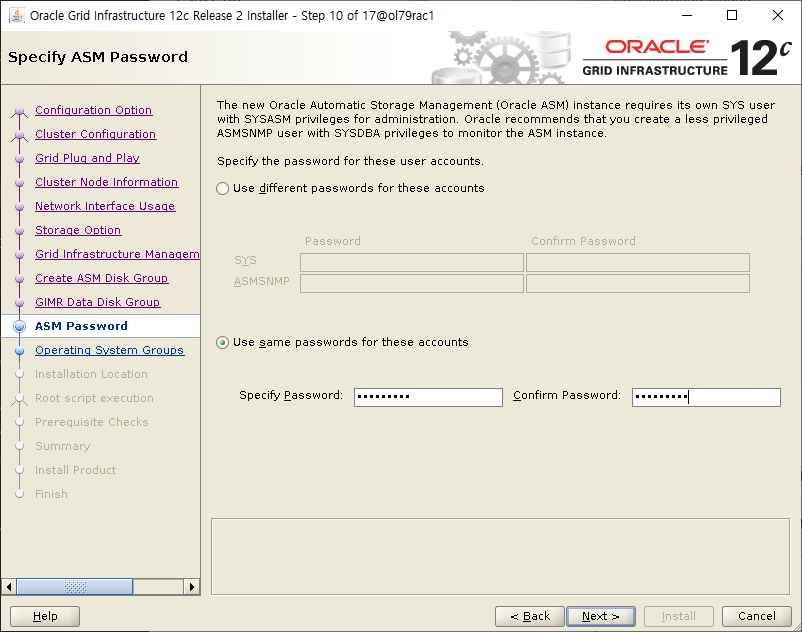The width and height of the screenshot is (802, 632).
Task: Open Grid Infrastructure Management step link
Action: pyautogui.click(x=117, y=254)
